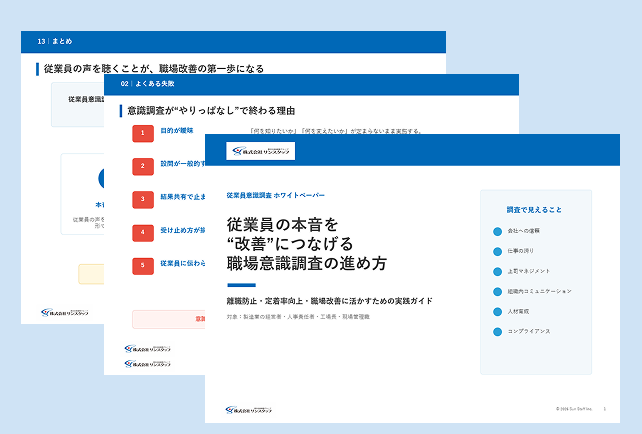Click the blue bullet beside コンプライアンス

[x=497, y=332]
